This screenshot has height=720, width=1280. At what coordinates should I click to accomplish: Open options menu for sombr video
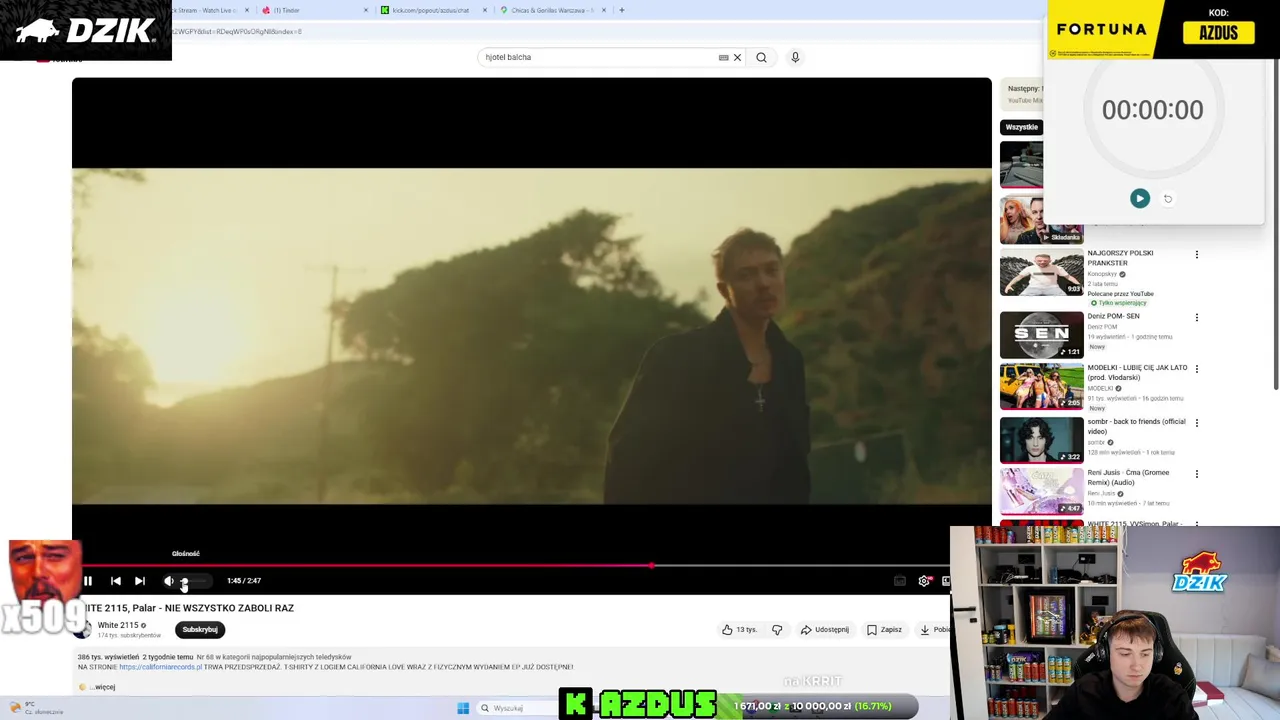(x=1197, y=423)
